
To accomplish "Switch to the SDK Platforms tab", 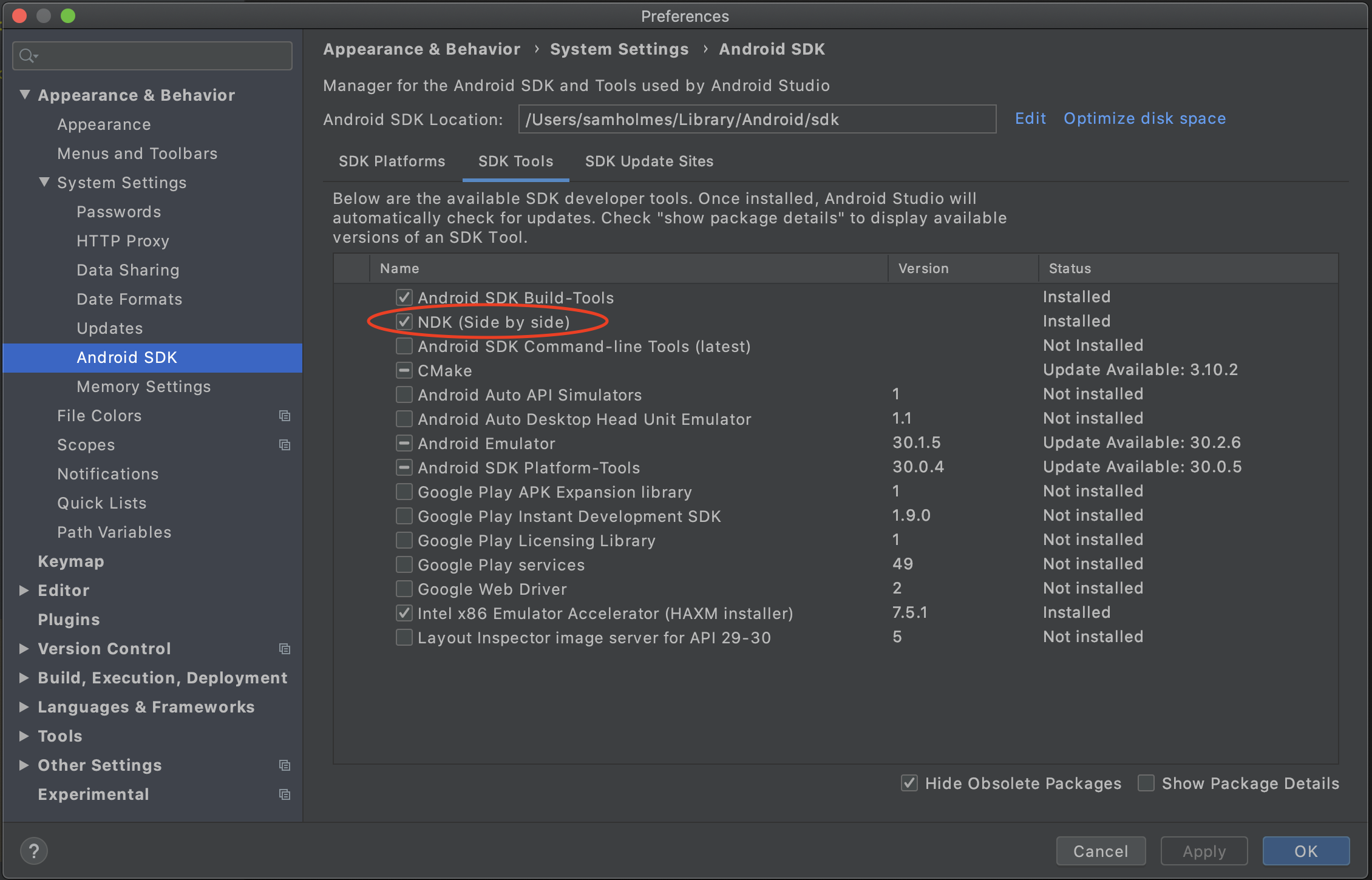I will (x=392, y=161).
